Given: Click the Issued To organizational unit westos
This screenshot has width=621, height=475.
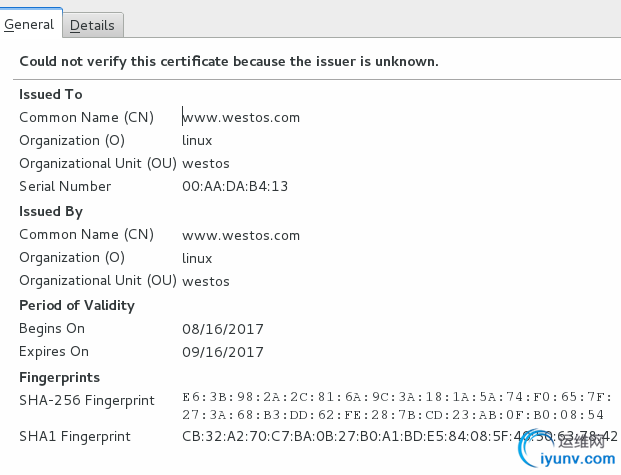Looking at the screenshot, I should pyautogui.click(x=206, y=164).
